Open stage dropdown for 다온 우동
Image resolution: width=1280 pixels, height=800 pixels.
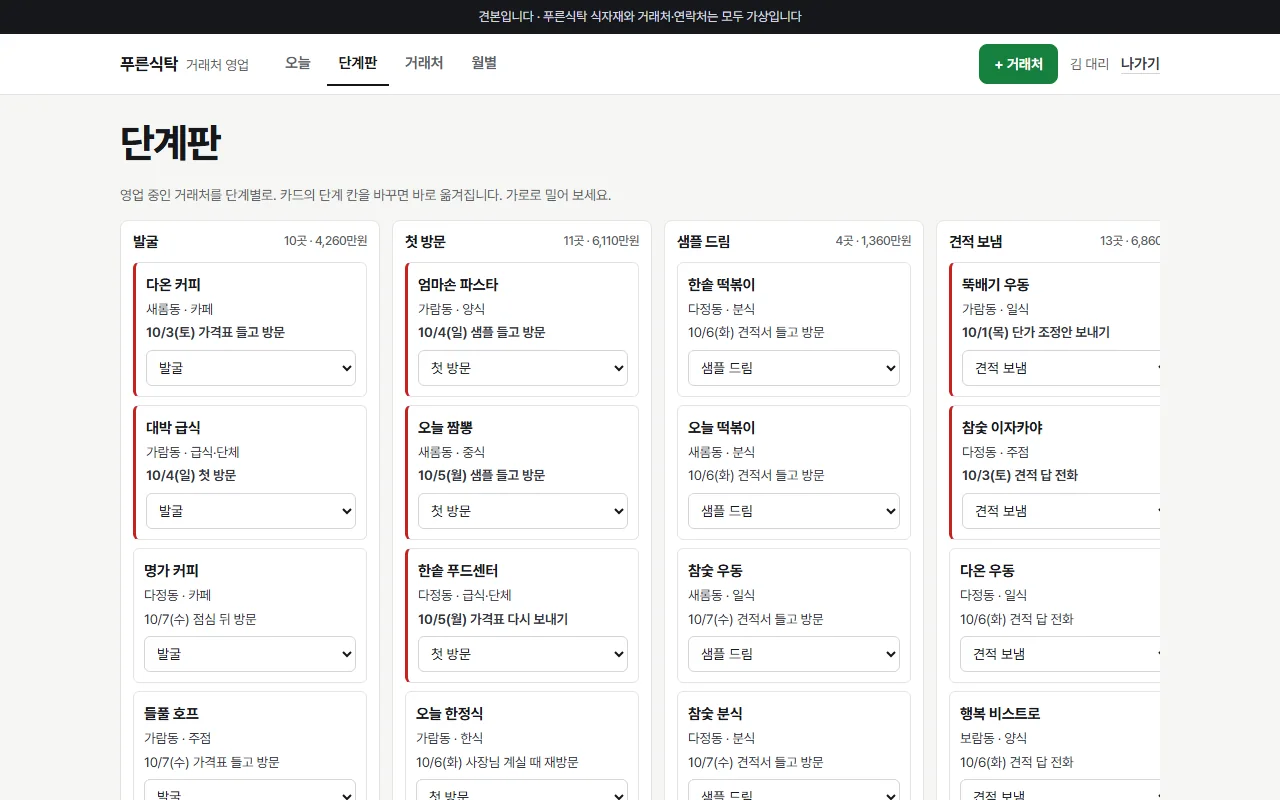click(1060, 654)
